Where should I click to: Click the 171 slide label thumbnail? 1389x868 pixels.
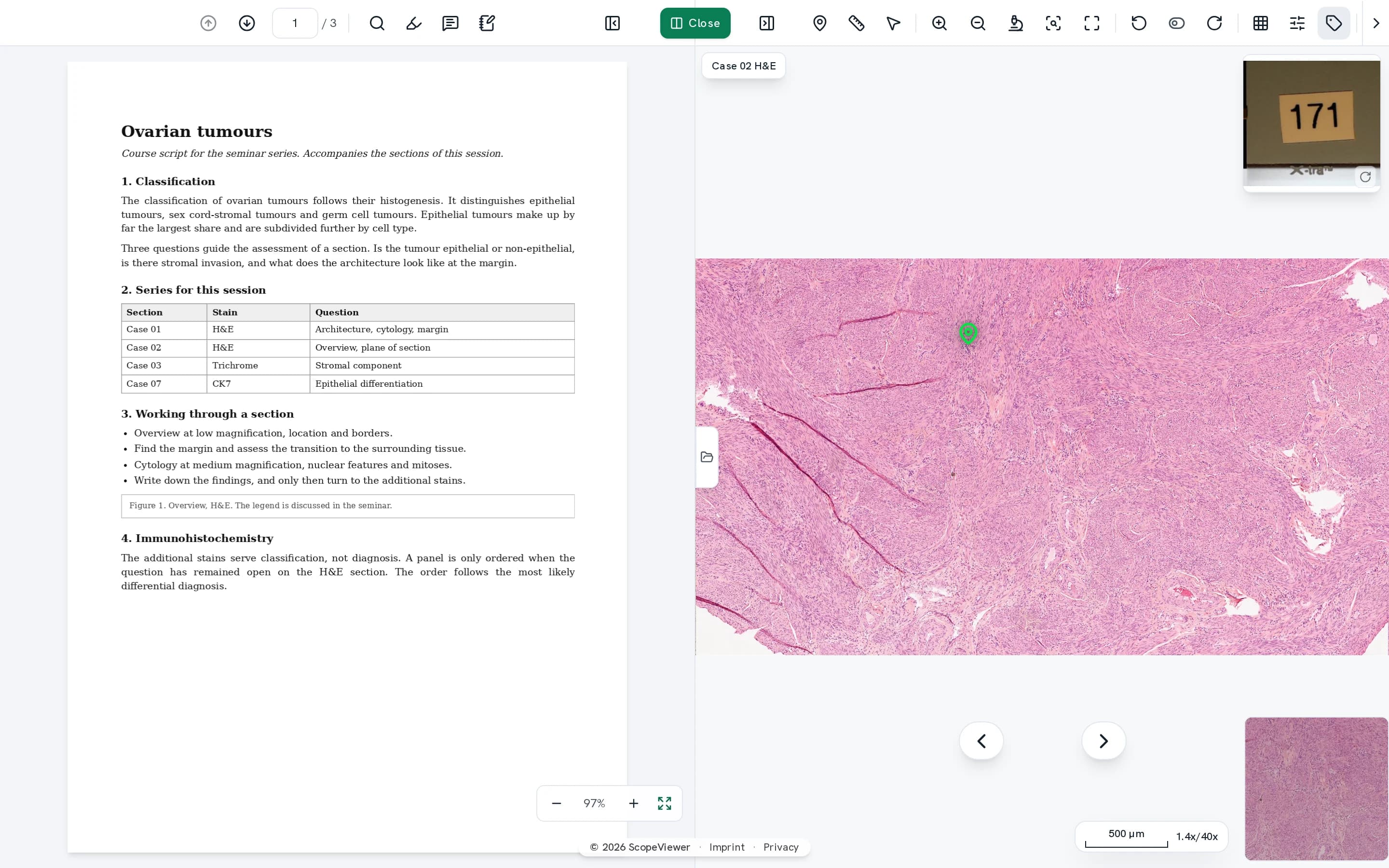coord(1311,123)
